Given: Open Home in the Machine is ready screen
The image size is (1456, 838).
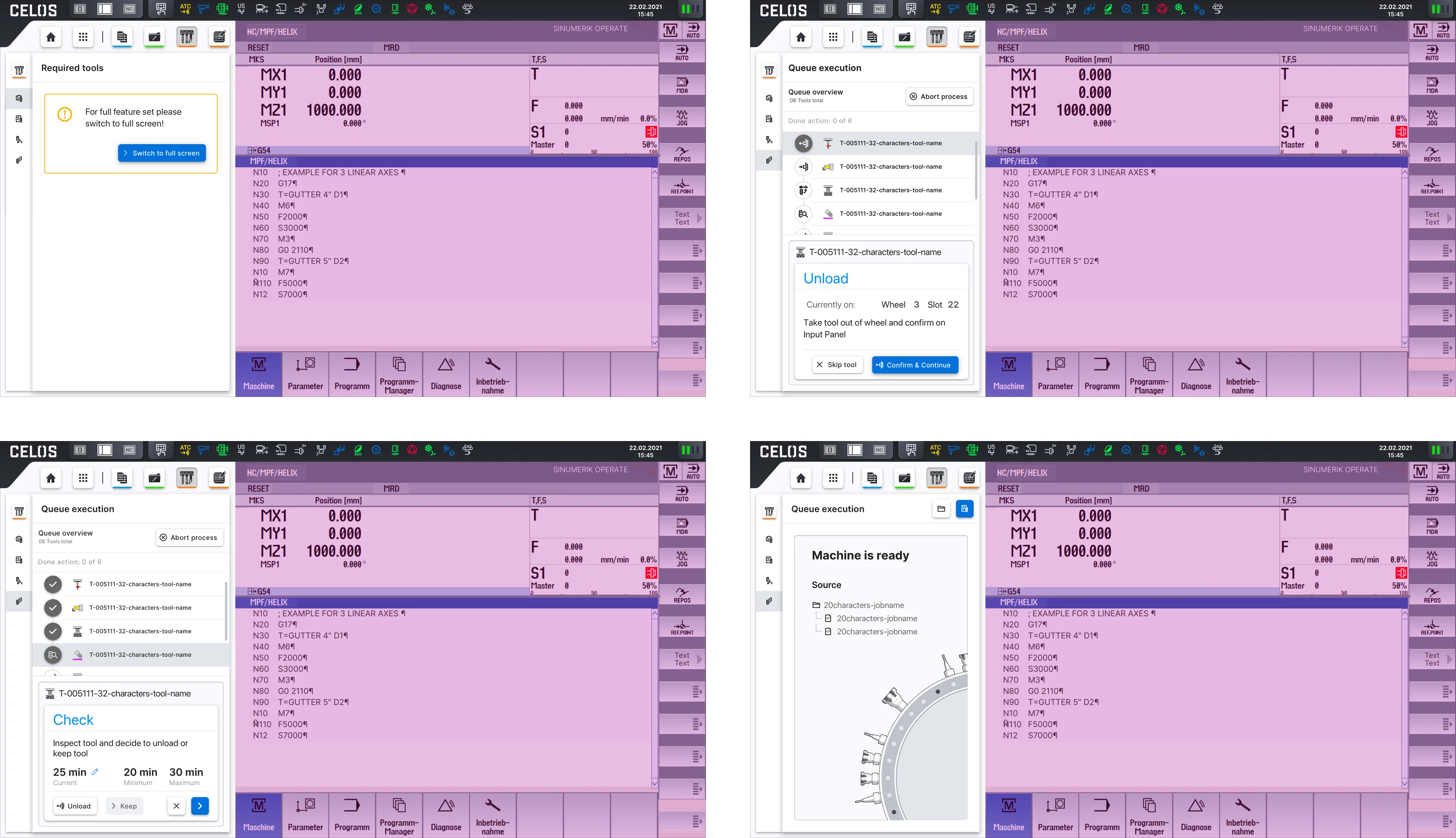Looking at the screenshot, I should coord(800,478).
